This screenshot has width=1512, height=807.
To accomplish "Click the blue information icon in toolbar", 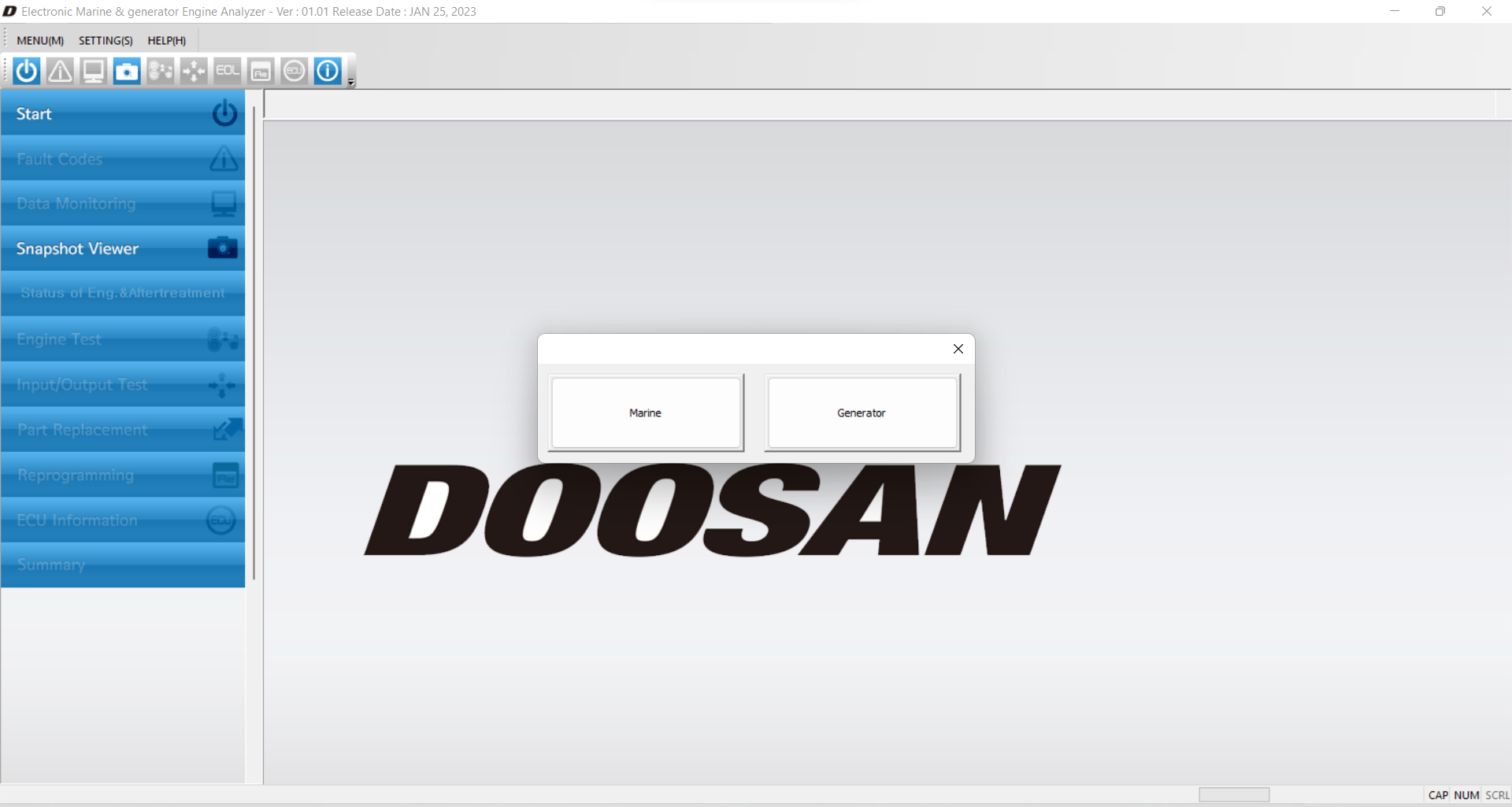I will click(x=328, y=71).
